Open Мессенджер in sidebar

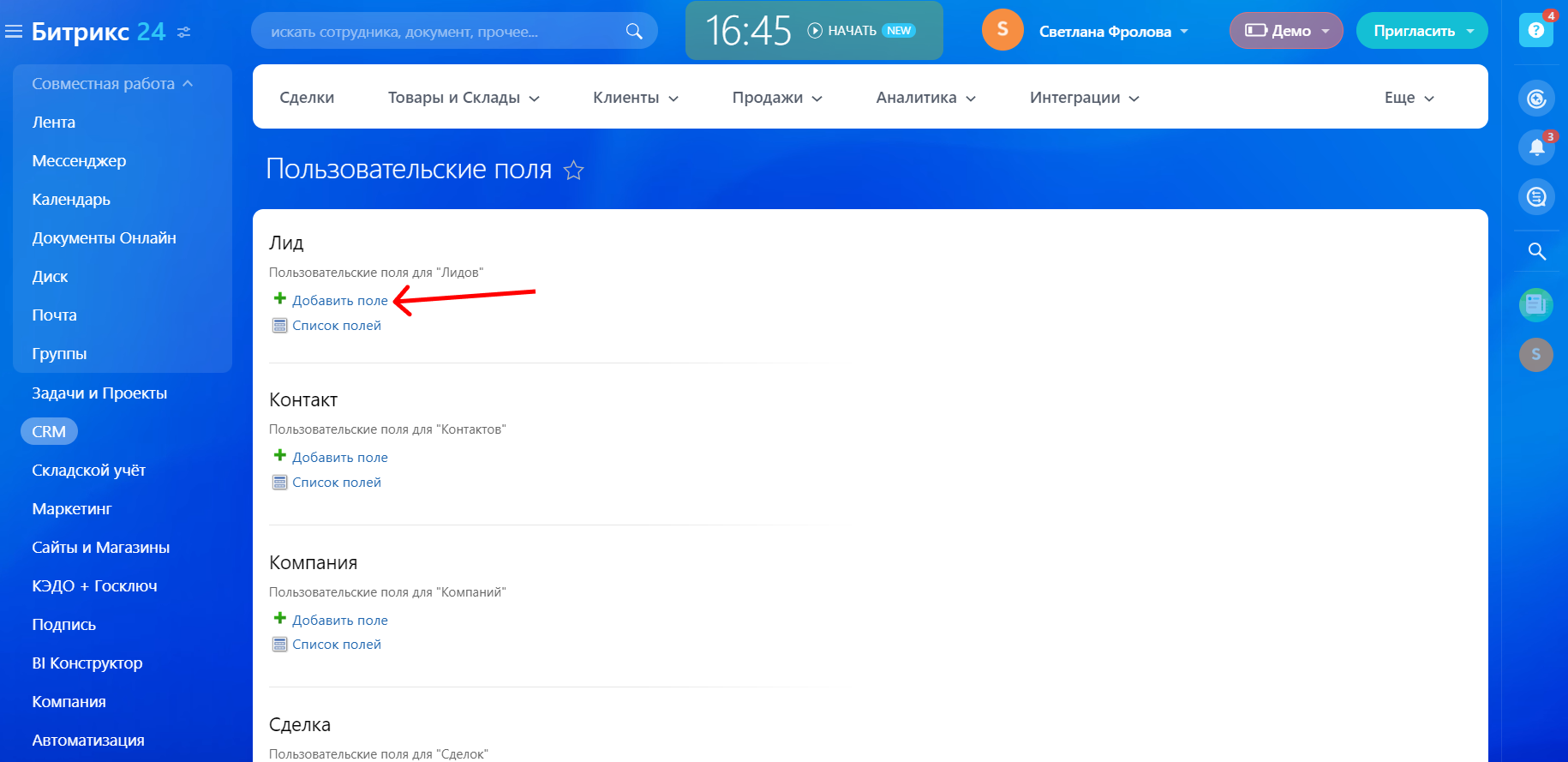(x=79, y=161)
